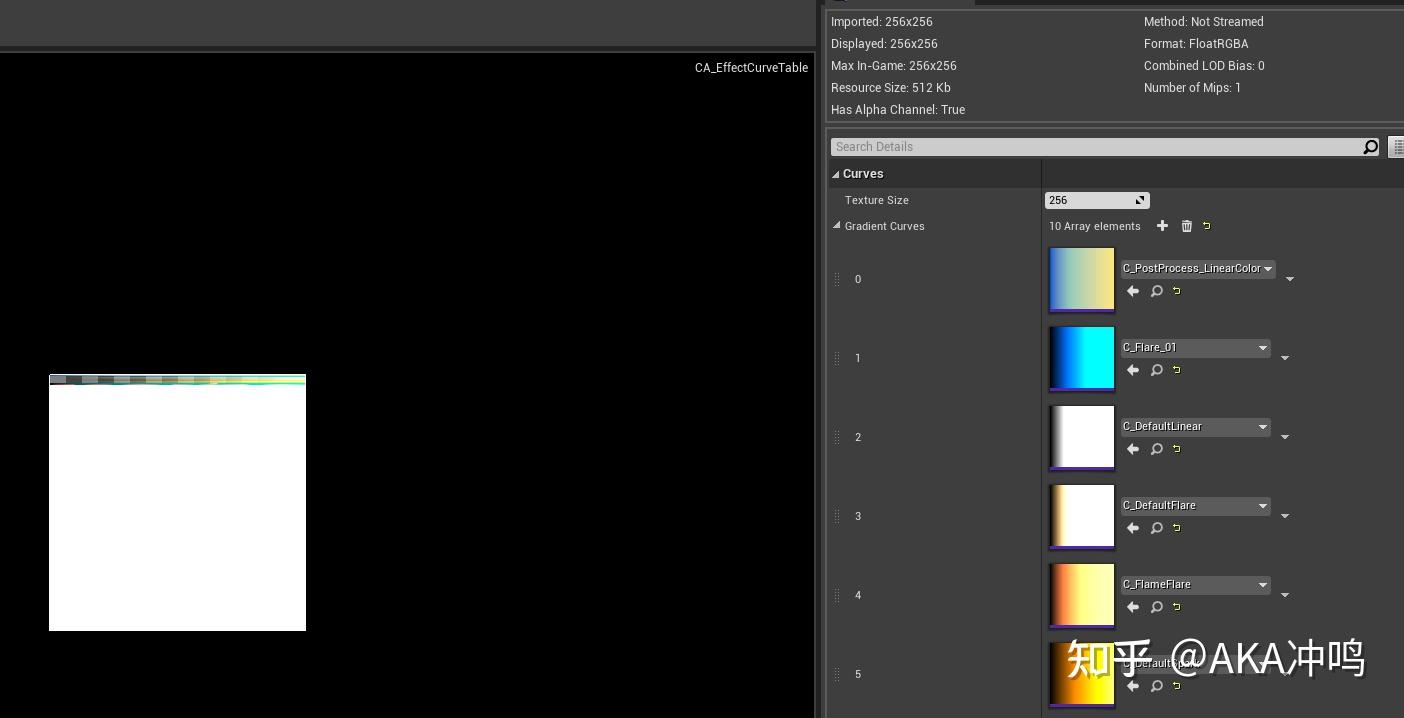Reset Gradient Curves array to default
This screenshot has height=718, width=1404.
click(x=1206, y=226)
